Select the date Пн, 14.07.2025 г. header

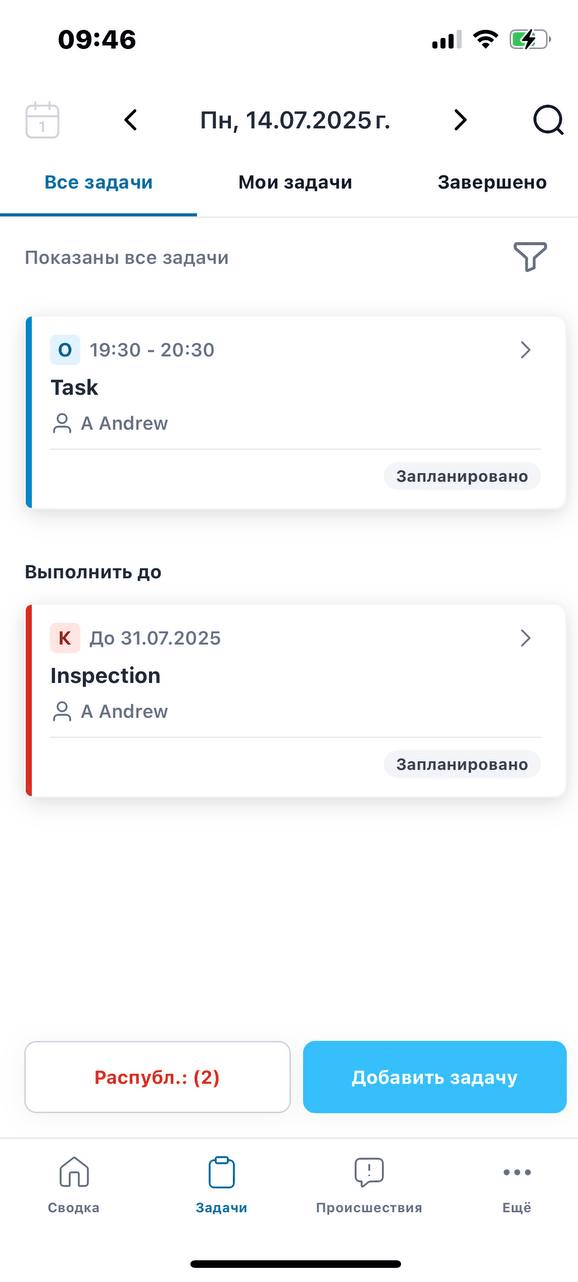click(x=295, y=119)
